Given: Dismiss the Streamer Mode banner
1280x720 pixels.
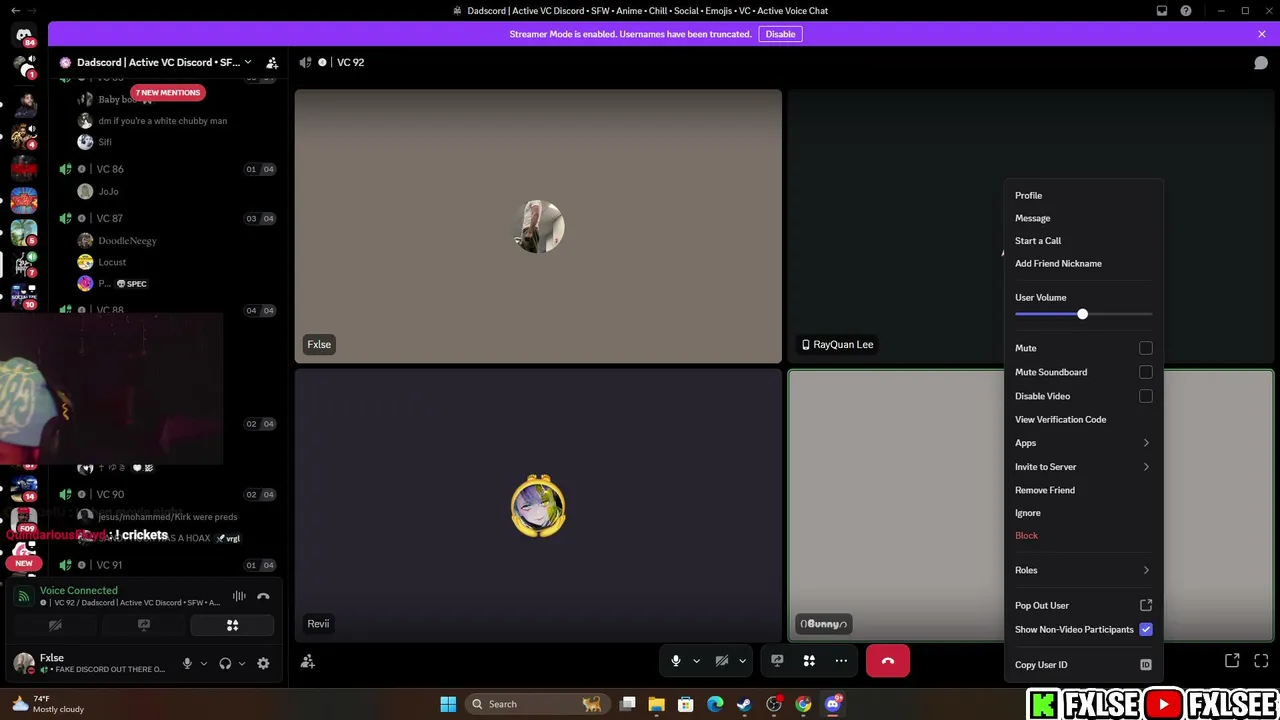Looking at the screenshot, I should coord(1262,34).
